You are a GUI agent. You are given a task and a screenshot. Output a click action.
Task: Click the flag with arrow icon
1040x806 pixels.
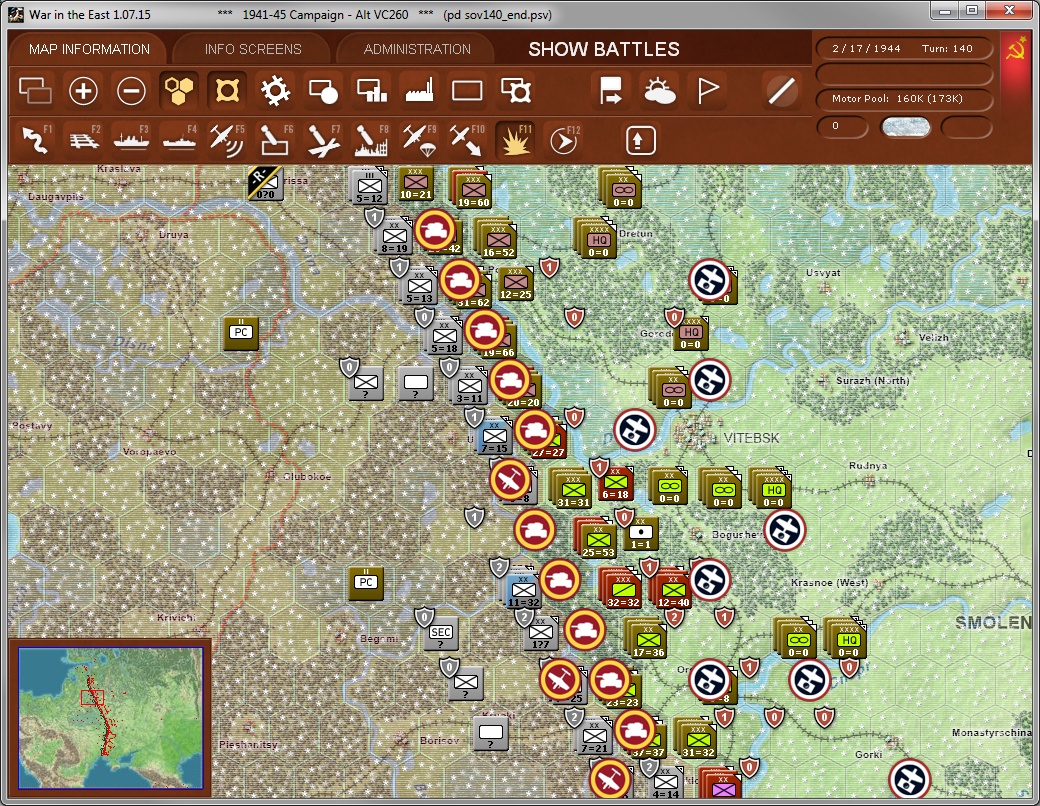pyautogui.click(x=610, y=90)
